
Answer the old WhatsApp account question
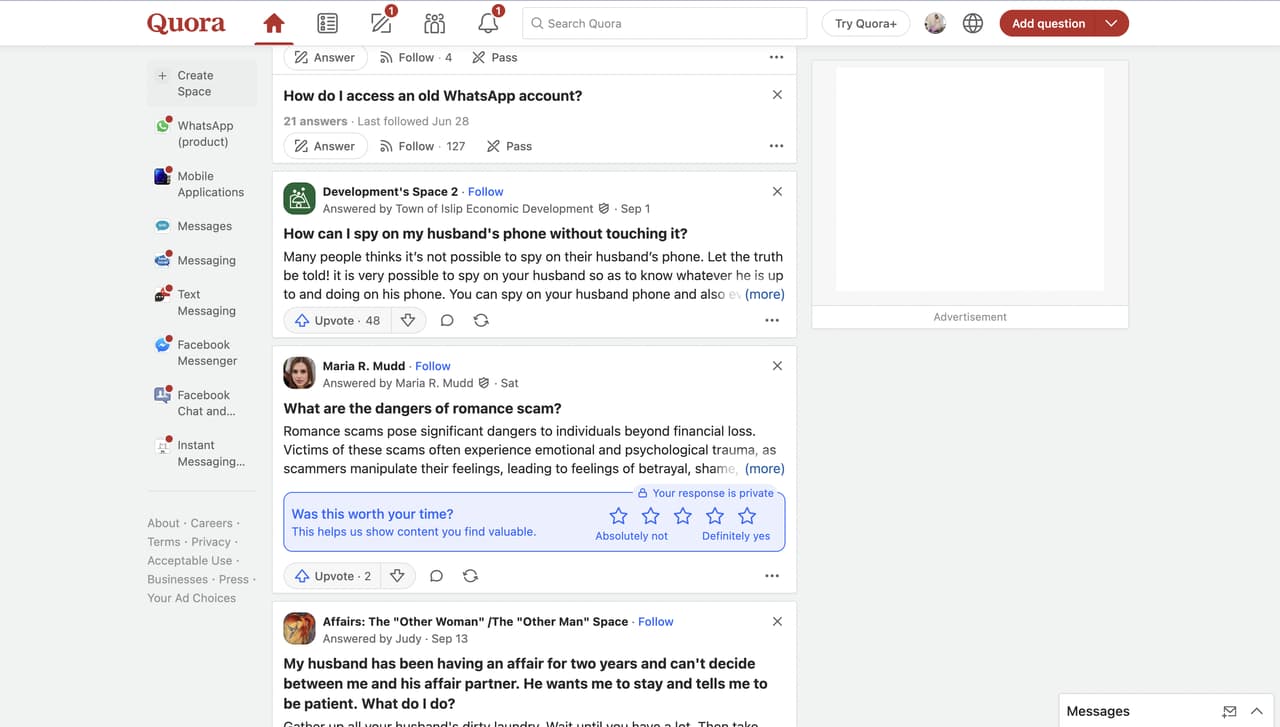point(325,146)
